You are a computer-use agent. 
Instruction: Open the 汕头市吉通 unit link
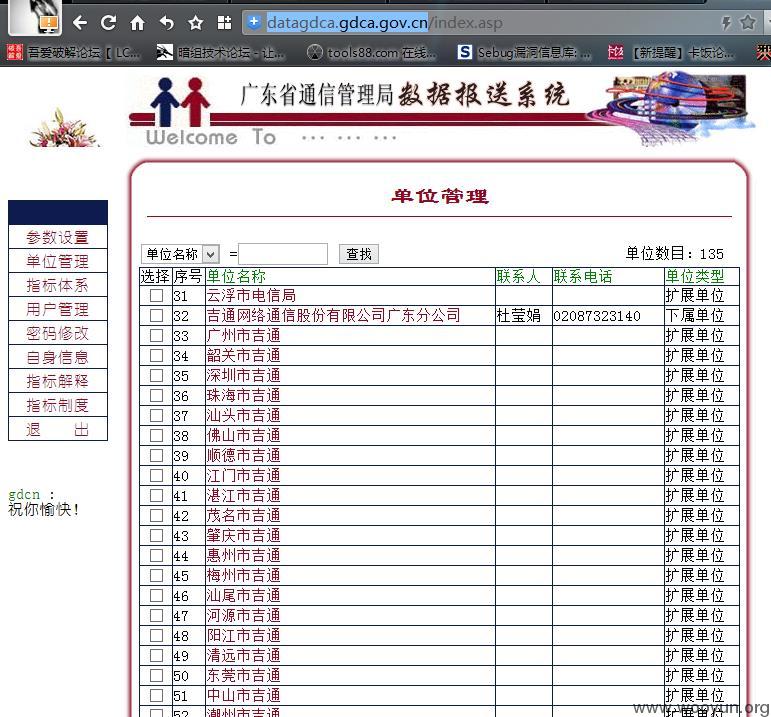tap(243, 416)
